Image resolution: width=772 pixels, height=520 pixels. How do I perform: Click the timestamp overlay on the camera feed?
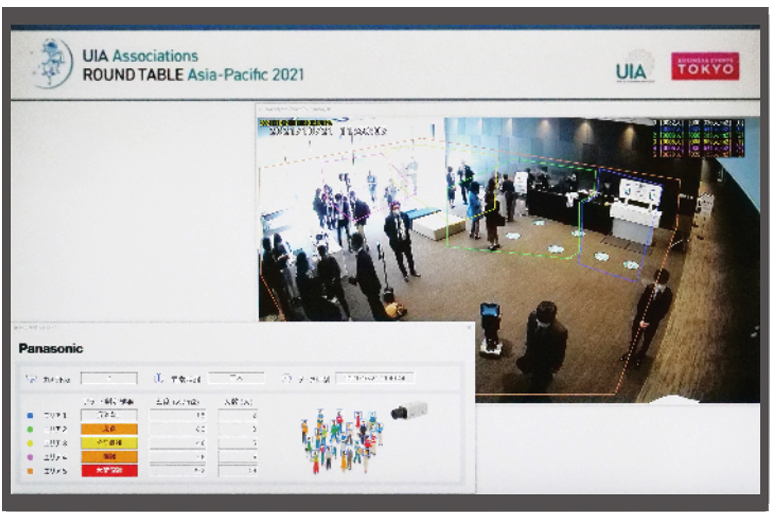coord(322,127)
